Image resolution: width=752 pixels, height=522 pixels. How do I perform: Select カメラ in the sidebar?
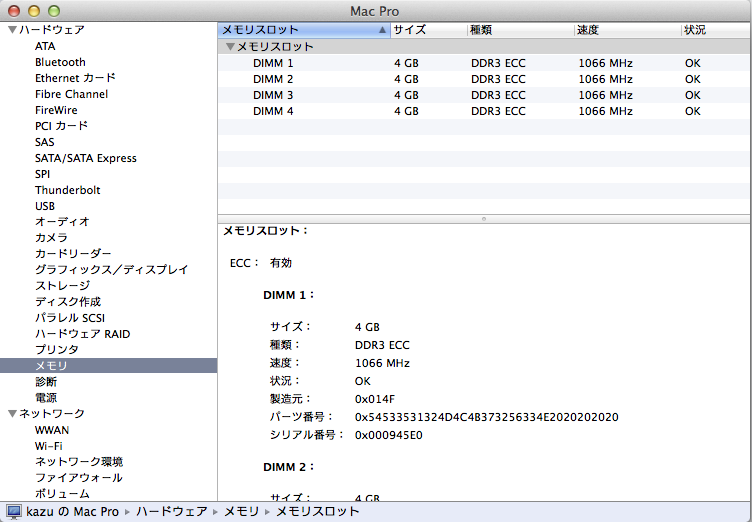tap(51, 237)
